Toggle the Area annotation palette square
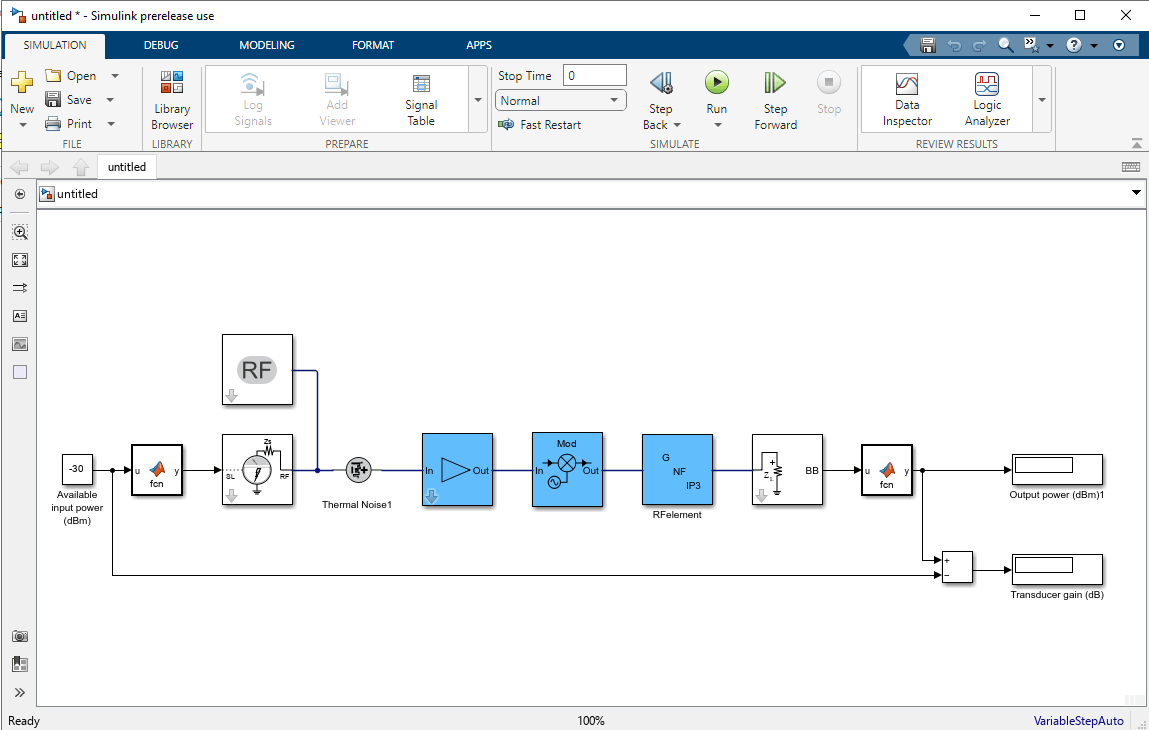The width and height of the screenshot is (1149, 730). (21, 372)
